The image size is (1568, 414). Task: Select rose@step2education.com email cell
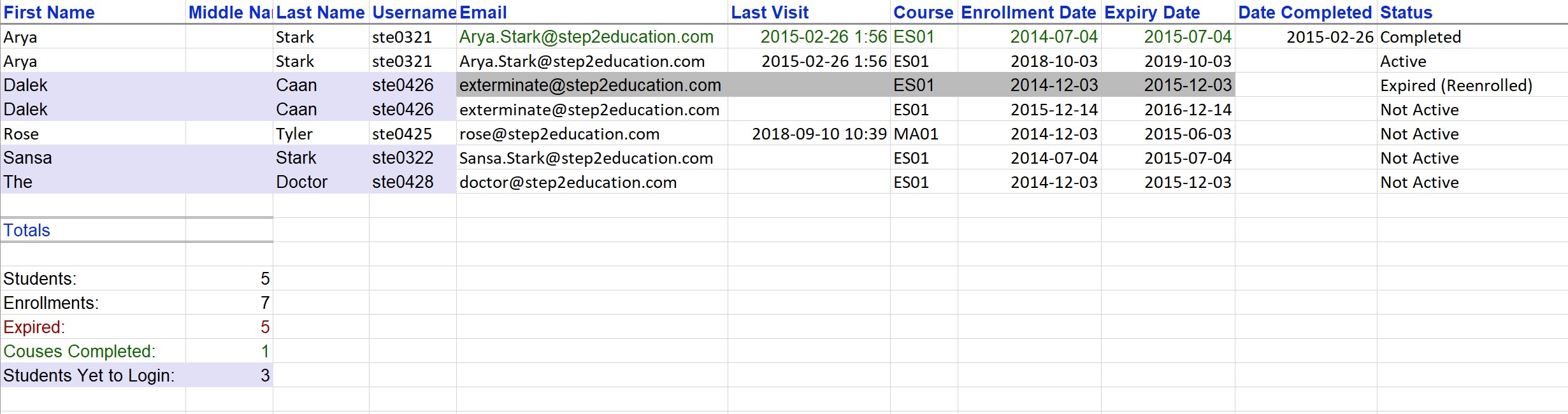pyautogui.click(x=559, y=134)
